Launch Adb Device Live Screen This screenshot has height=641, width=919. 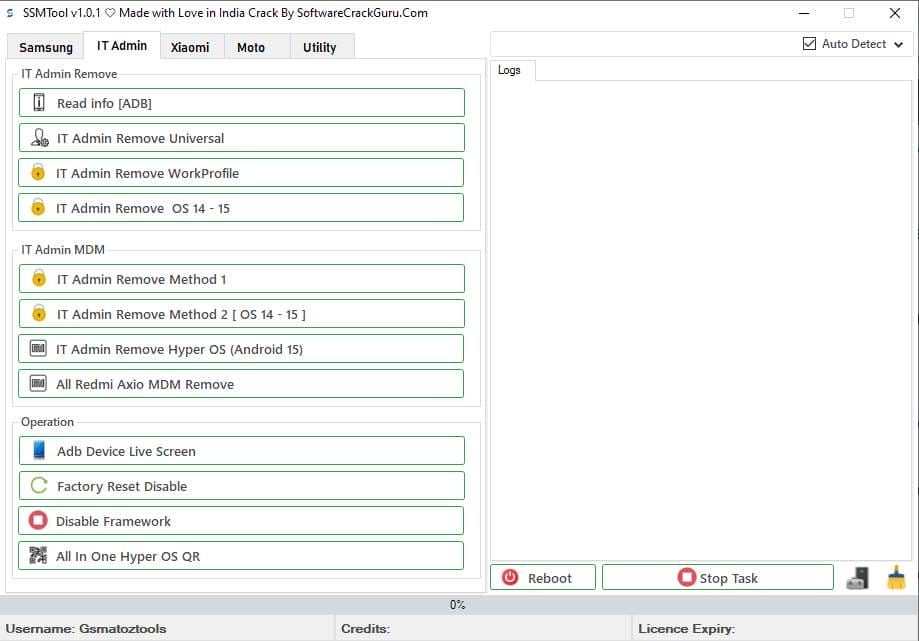click(240, 450)
